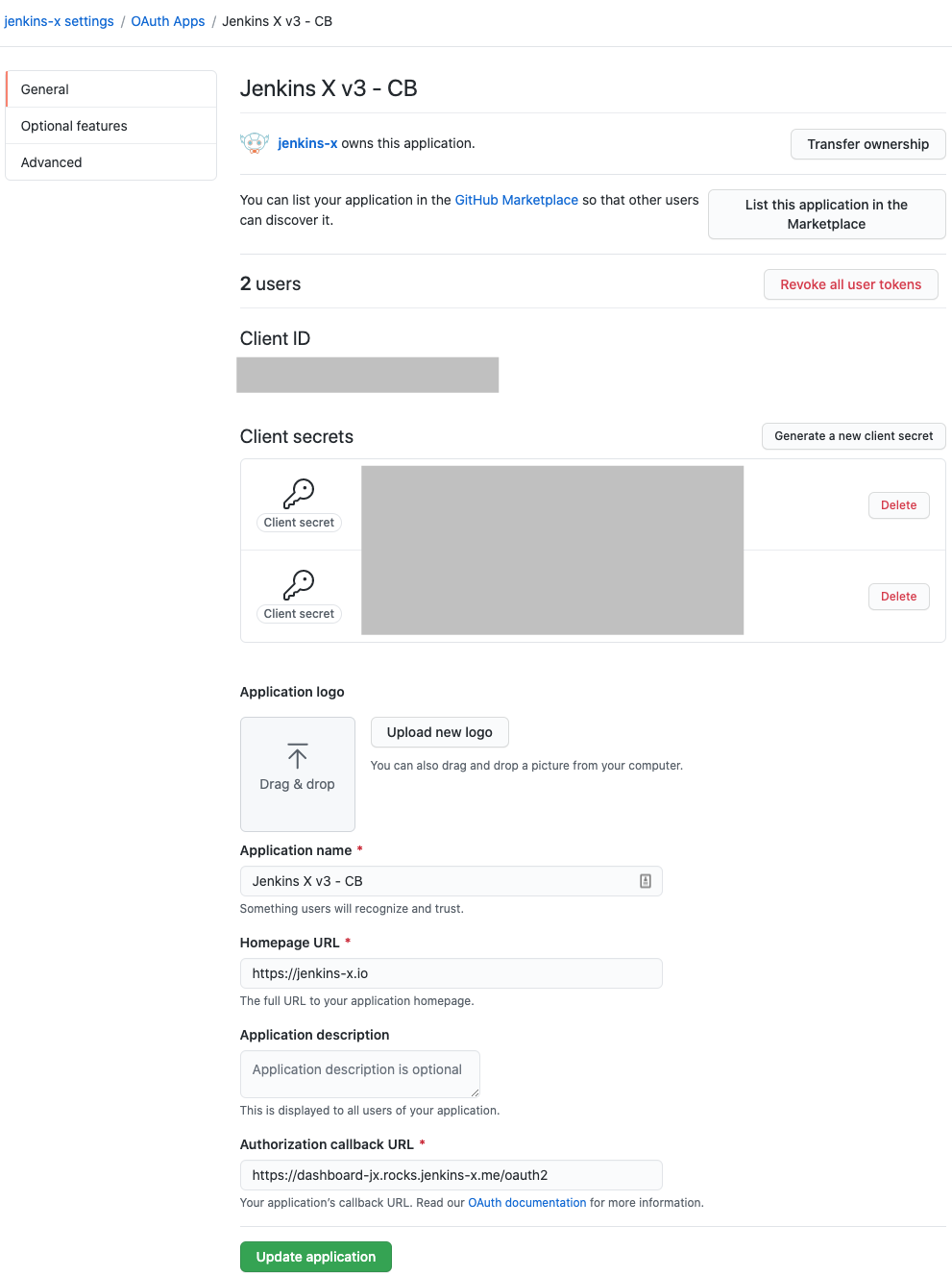Screen dimensions: 952x1275
Task: Click the jenkins-x owner profile link
Action: pyautogui.click(x=306, y=142)
